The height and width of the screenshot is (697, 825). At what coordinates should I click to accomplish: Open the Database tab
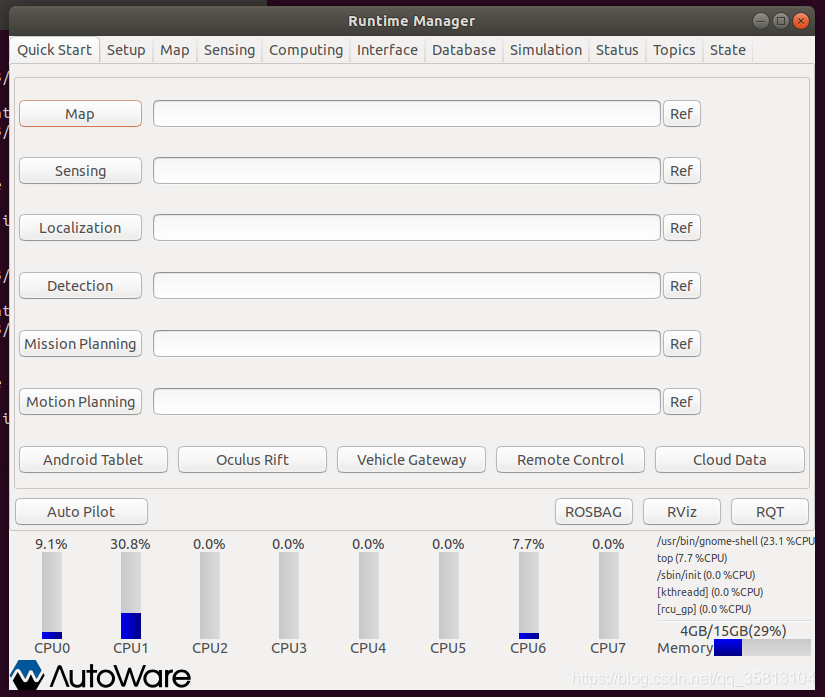click(x=464, y=50)
